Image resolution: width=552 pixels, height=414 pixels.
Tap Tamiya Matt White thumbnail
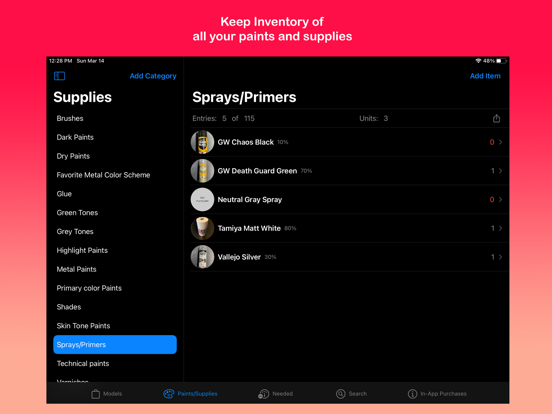tap(202, 228)
